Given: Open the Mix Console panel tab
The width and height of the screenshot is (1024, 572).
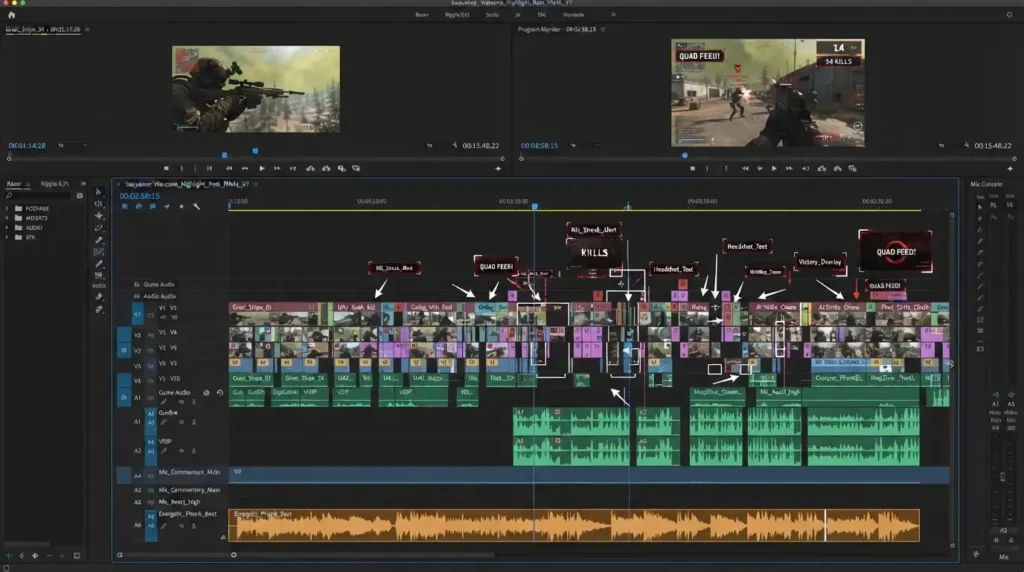Looking at the screenshot, I should (x=986, y=184).
